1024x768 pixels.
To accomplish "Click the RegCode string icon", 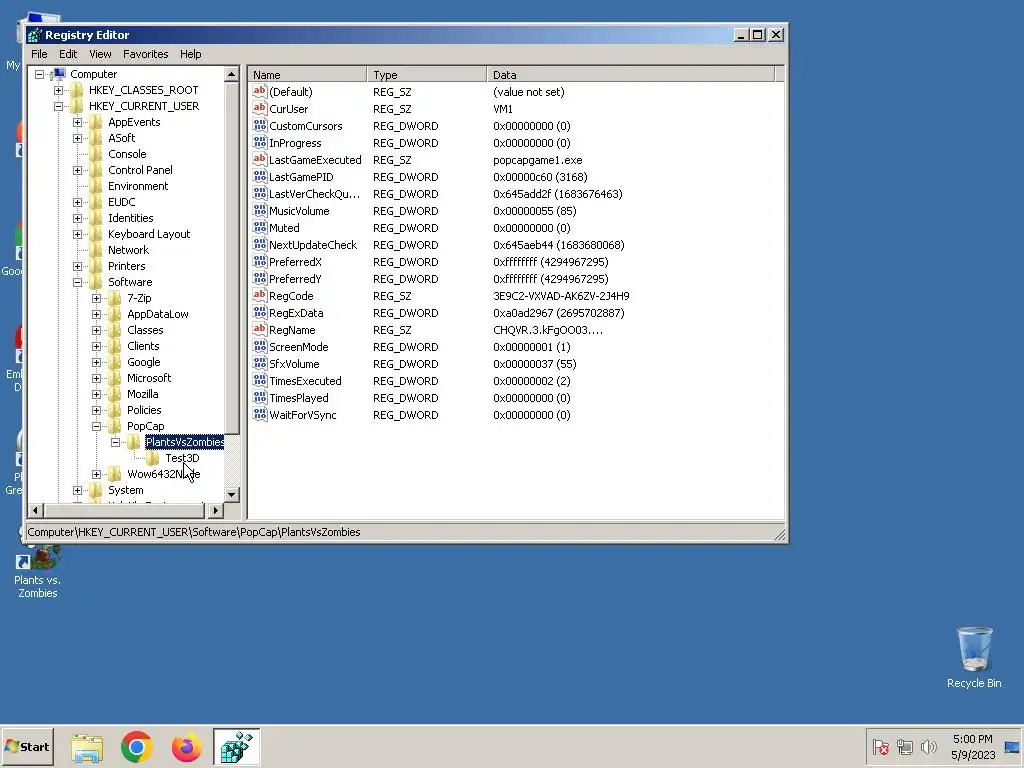I will click(x=259, y=295).
